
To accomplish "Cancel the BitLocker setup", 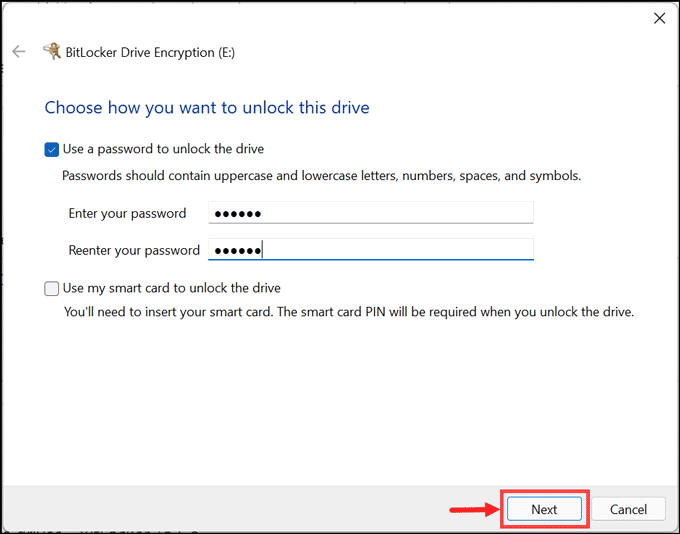I will [628, 509].
